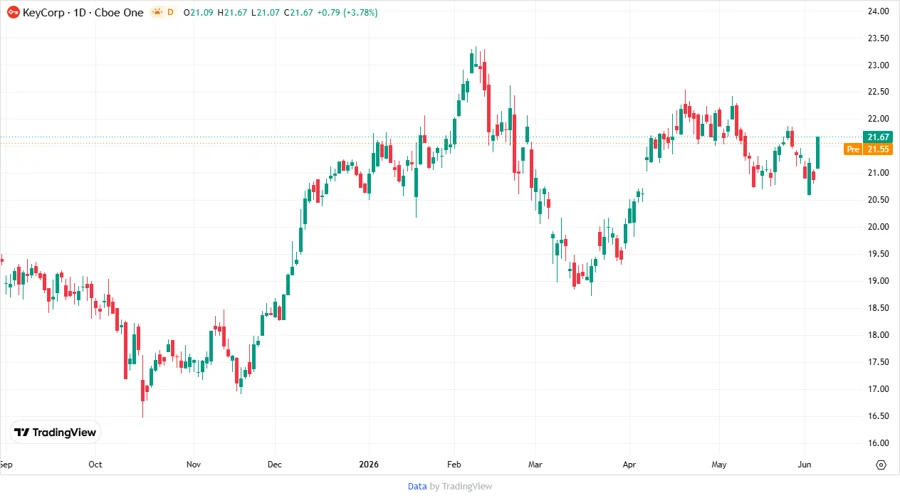Screen dimensions: 900x498
Task: Click the 17.00 price axis label
Action: (878, 389)
